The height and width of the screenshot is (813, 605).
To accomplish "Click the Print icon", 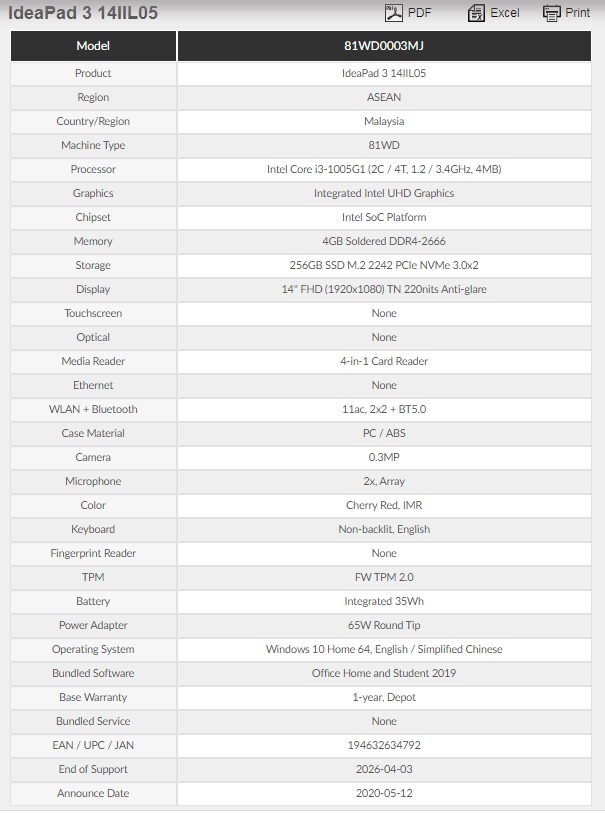I will point(551,13).
